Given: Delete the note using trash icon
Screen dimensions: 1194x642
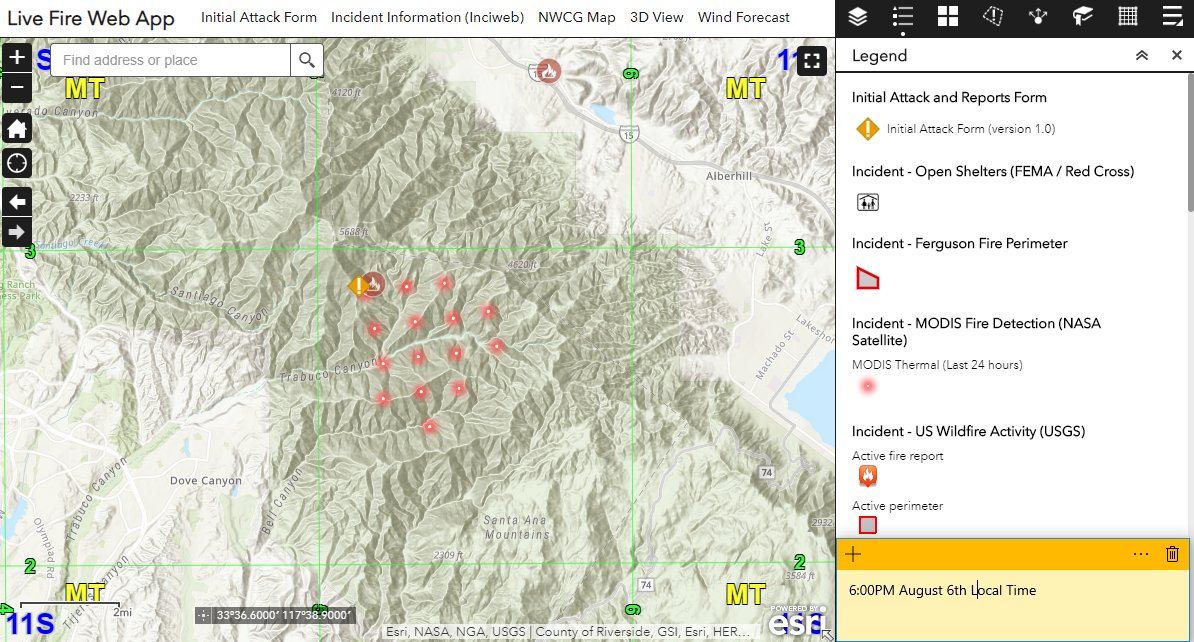Looking at the screenshot, I should coord(1171,553).
